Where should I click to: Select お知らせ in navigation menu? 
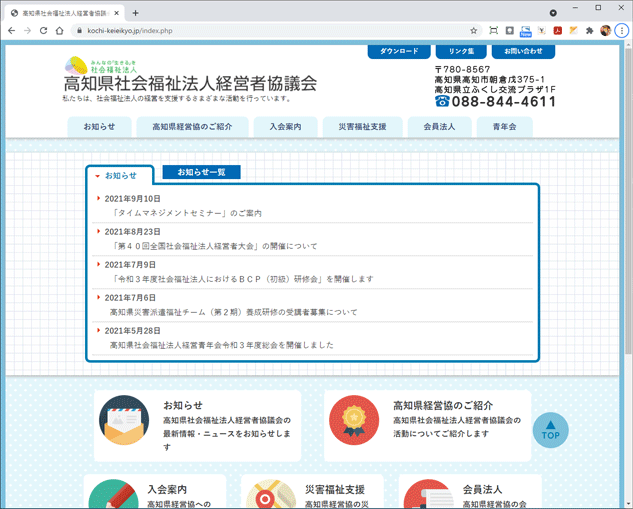(99, 127)
